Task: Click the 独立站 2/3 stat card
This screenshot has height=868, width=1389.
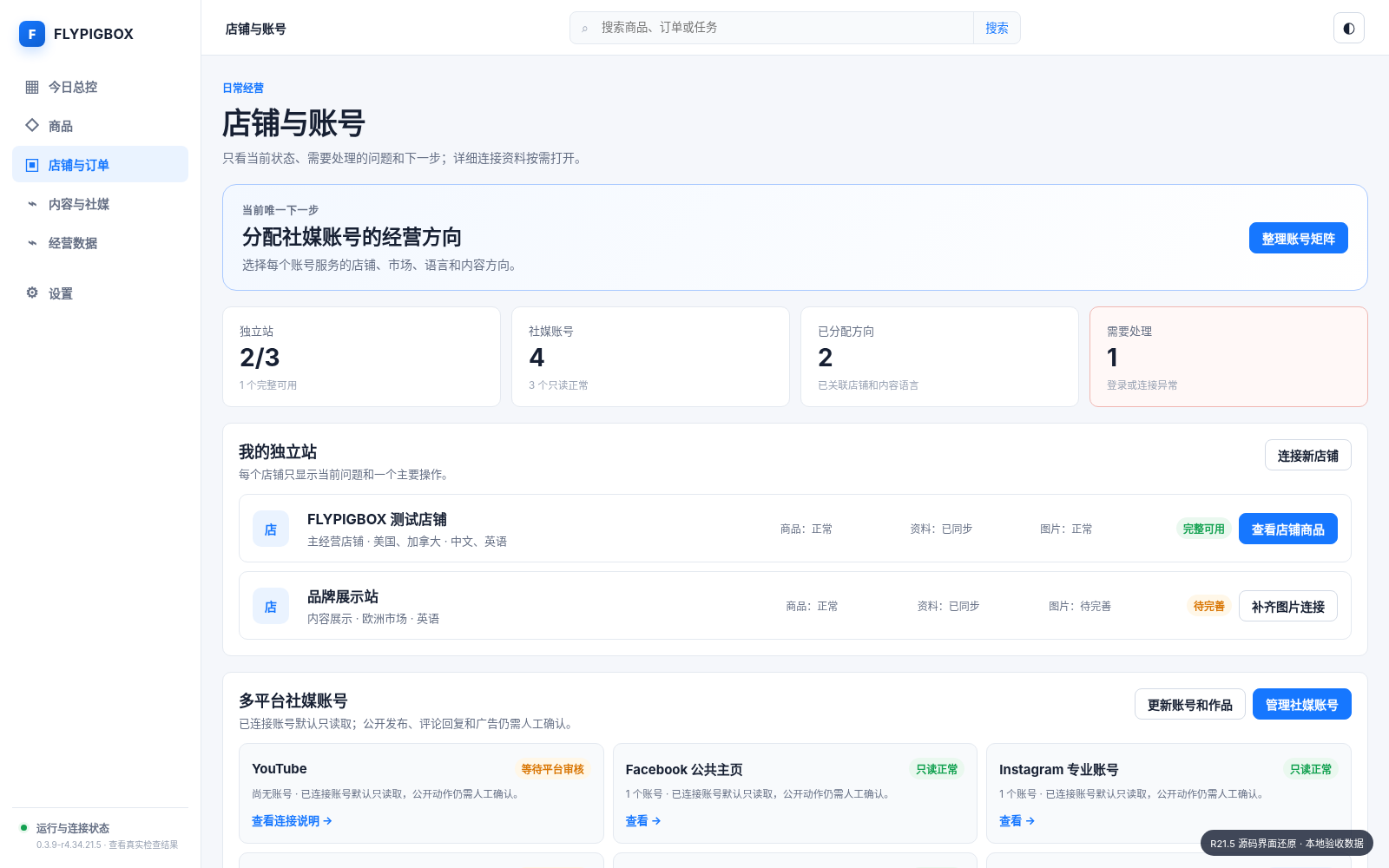Action: pyautogui.click(x=361, y=357)
